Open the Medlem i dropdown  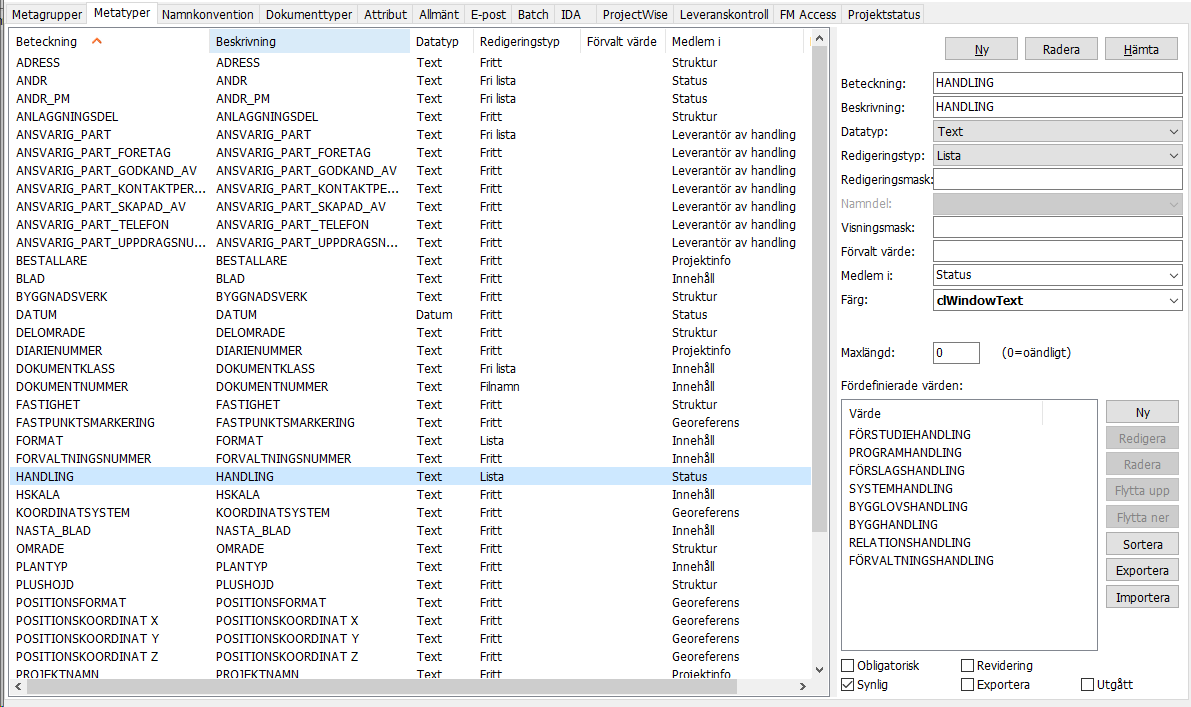(1057, 275)
